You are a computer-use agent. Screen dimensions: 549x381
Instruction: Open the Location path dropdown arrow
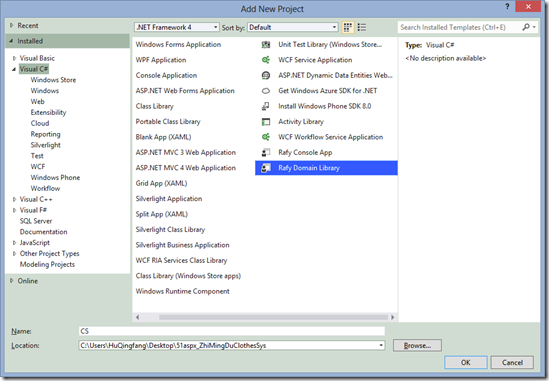point(381,345)
